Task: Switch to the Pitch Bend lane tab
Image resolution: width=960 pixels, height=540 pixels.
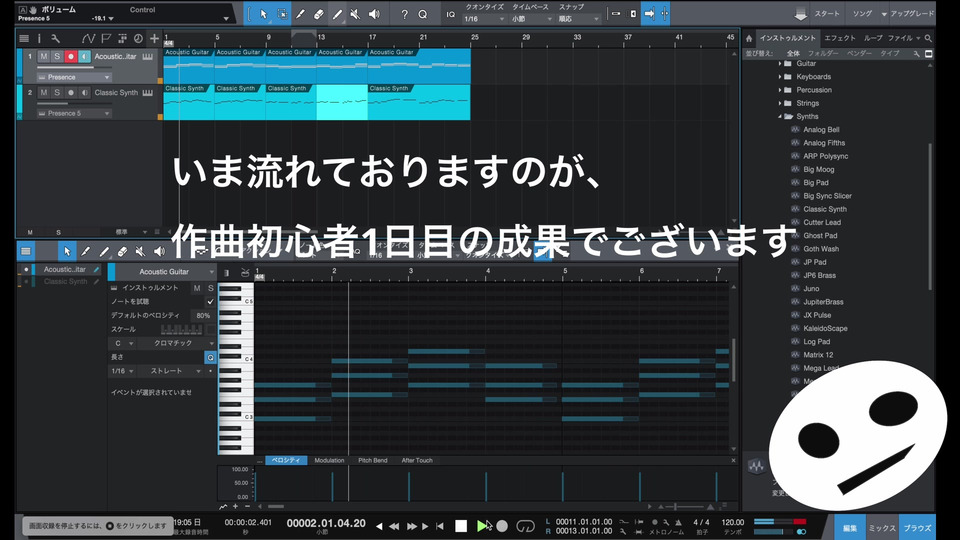Action: pyautogui.click(x=372, y=460)
